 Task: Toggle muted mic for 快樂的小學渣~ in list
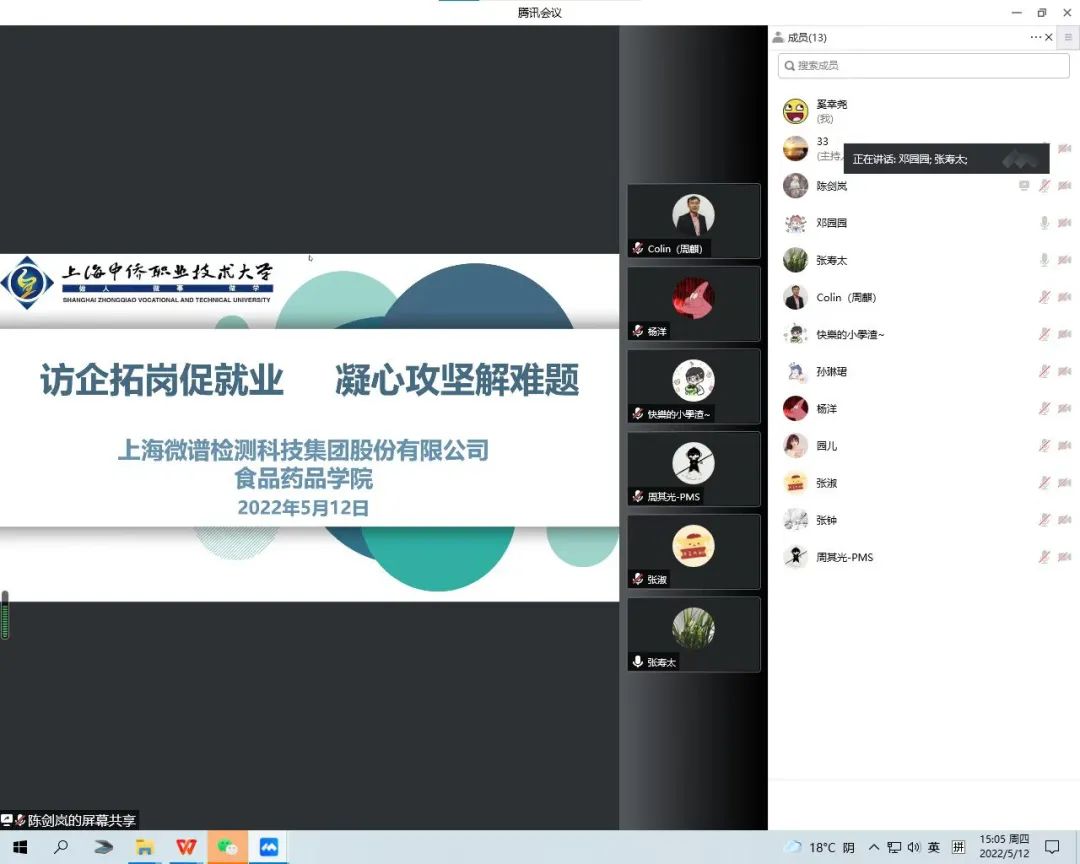(x=1044, y=334)
